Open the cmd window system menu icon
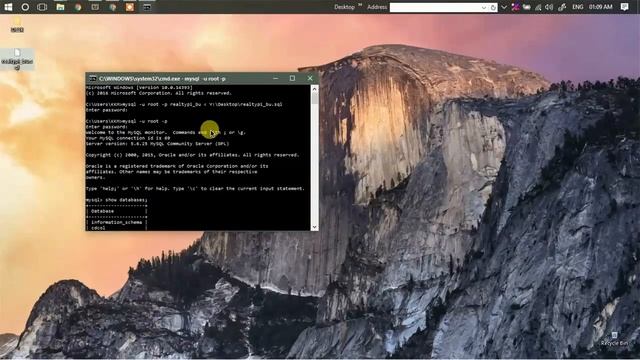Image resolution: width=640 pixels, height=360 pixels. coord(93,78)
